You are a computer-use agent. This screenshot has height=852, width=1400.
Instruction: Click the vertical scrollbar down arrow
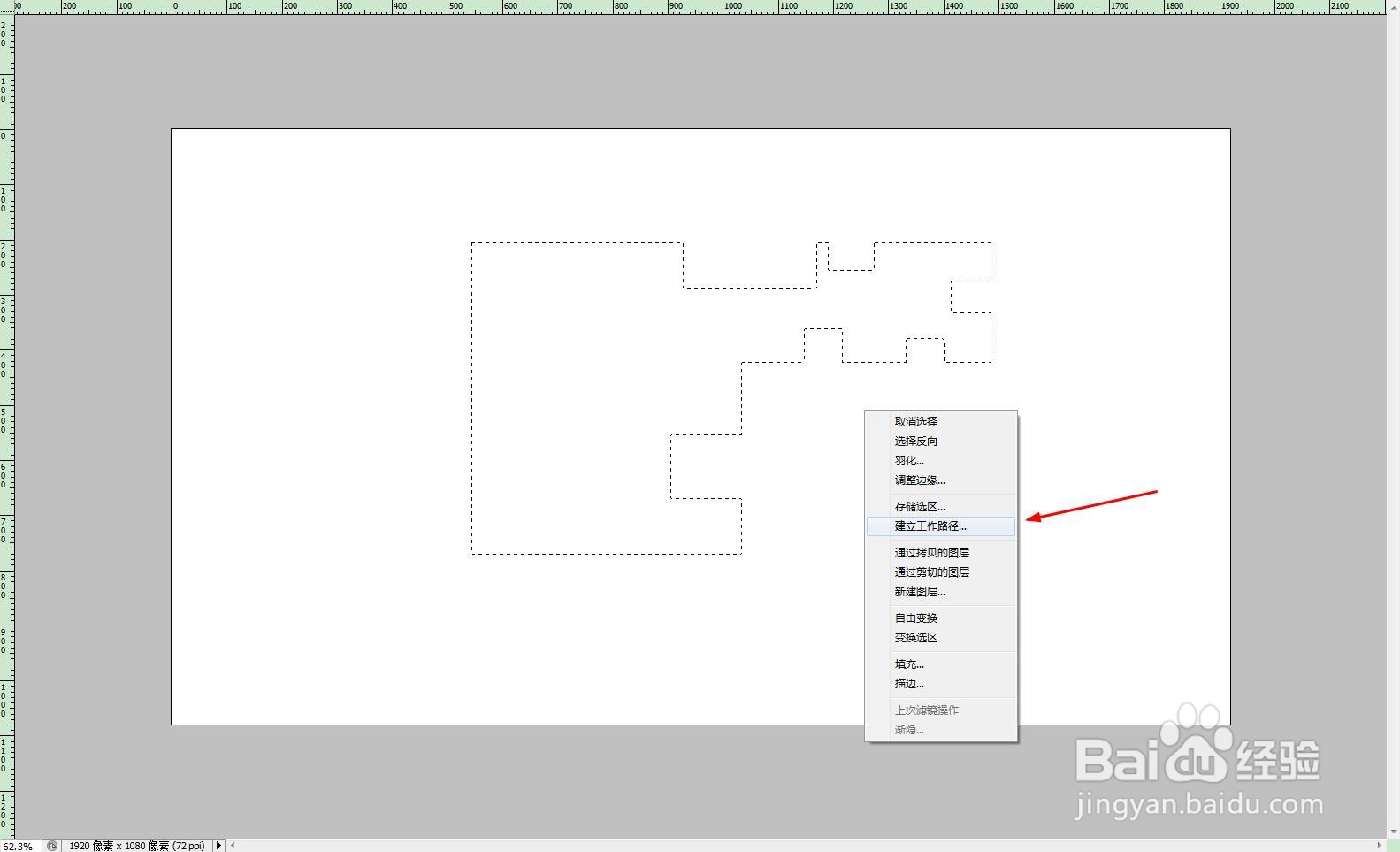click(1393, 832)
